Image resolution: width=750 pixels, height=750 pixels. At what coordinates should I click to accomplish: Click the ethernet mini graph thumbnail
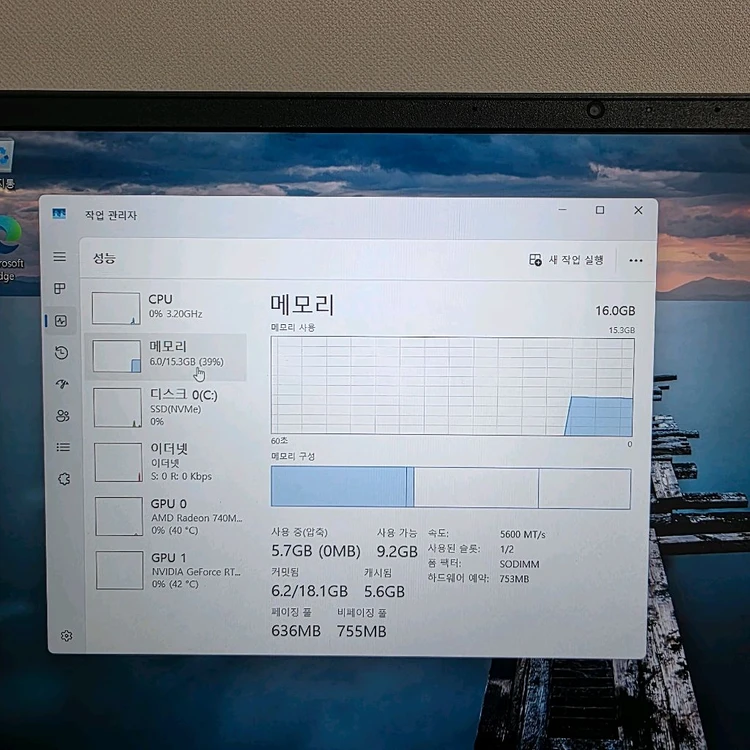coord(119,462)
